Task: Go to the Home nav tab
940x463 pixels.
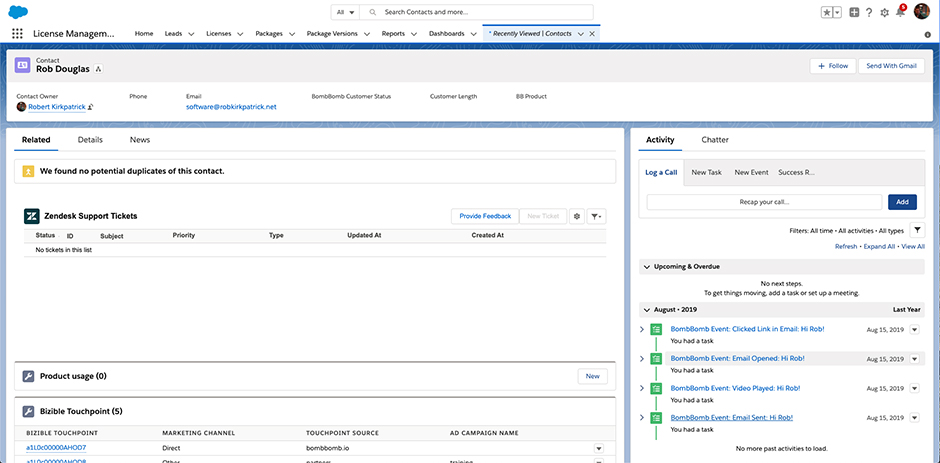Action: [x=144, y=34]
